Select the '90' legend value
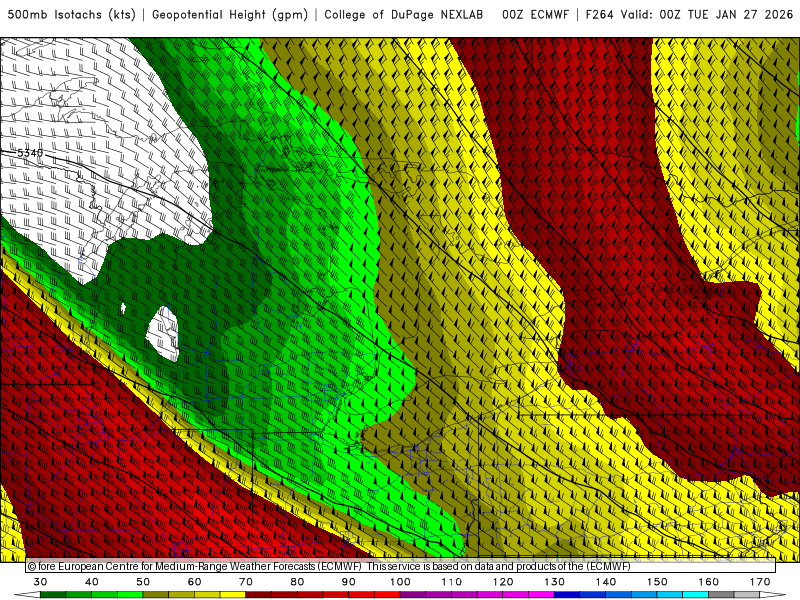This screenshot has height=600, width=800. (349, 582)
